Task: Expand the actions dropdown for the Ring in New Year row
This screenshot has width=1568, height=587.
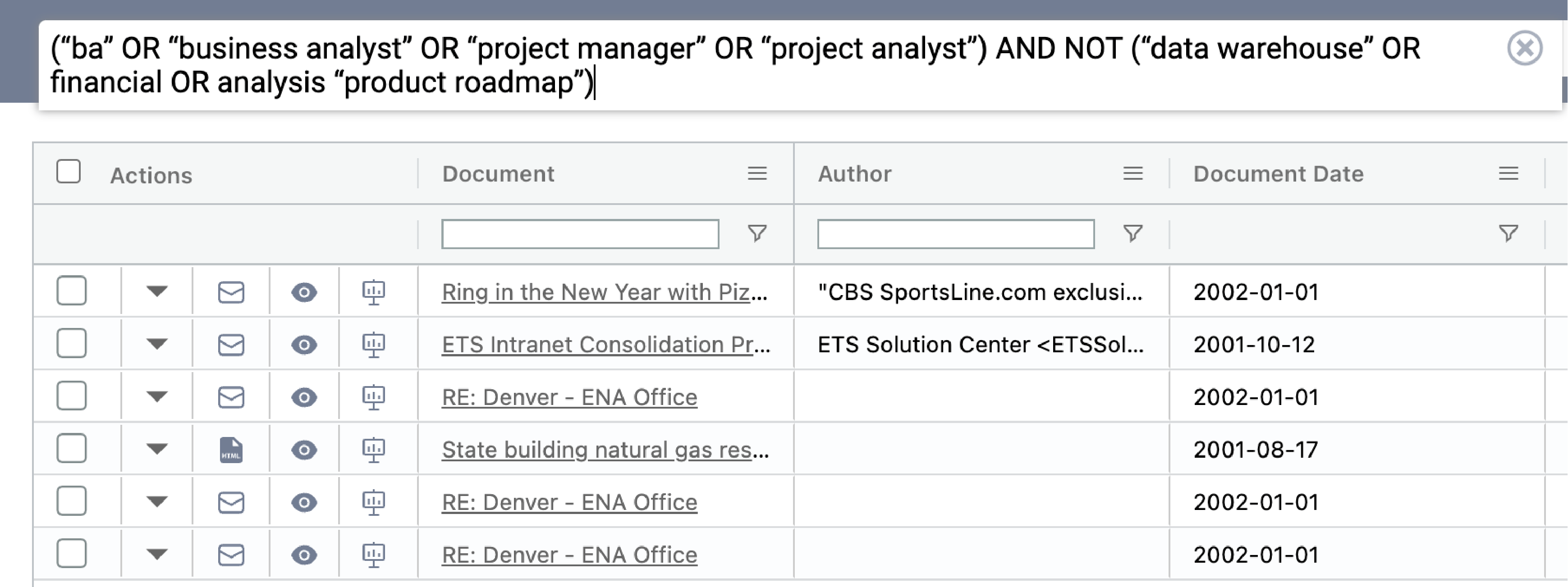Action: pyautogui.click(x=157, y=291)
